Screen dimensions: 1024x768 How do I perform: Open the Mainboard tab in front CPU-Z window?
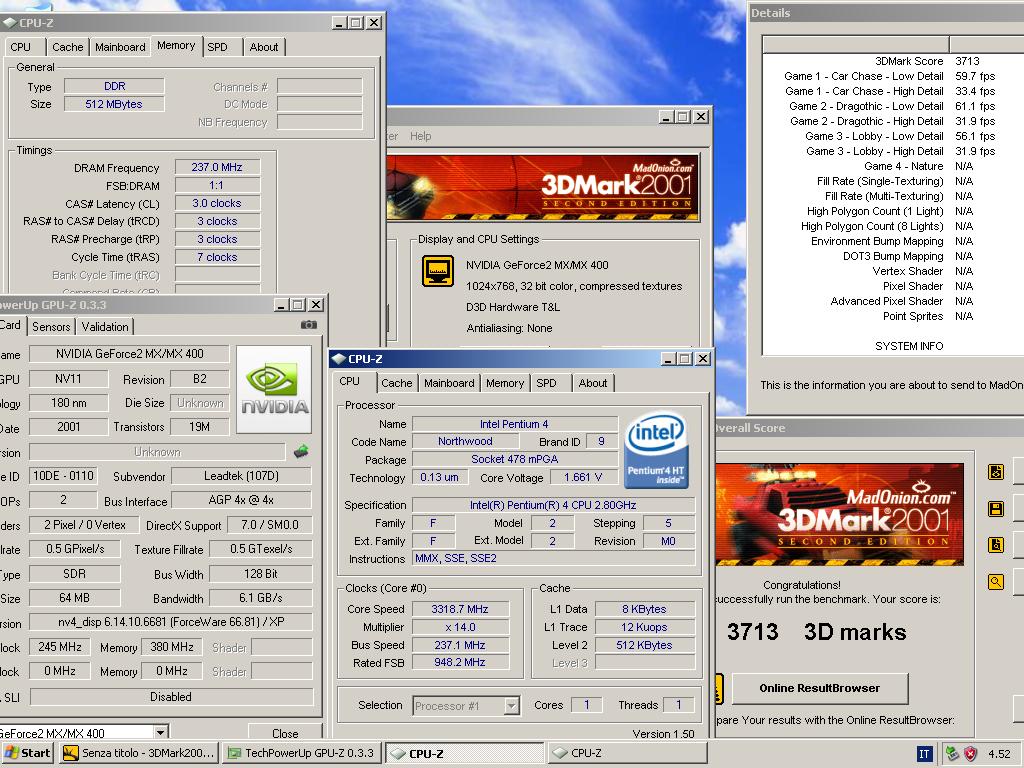pos(449,383)
